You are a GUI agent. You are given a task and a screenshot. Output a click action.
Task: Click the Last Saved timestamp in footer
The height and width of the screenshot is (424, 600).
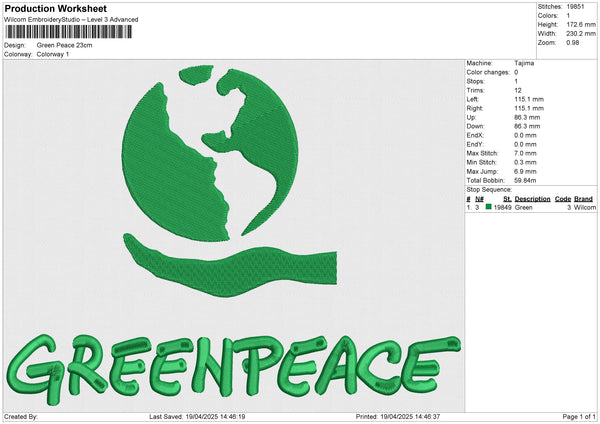pyautogui.click(x=197, y=417)
